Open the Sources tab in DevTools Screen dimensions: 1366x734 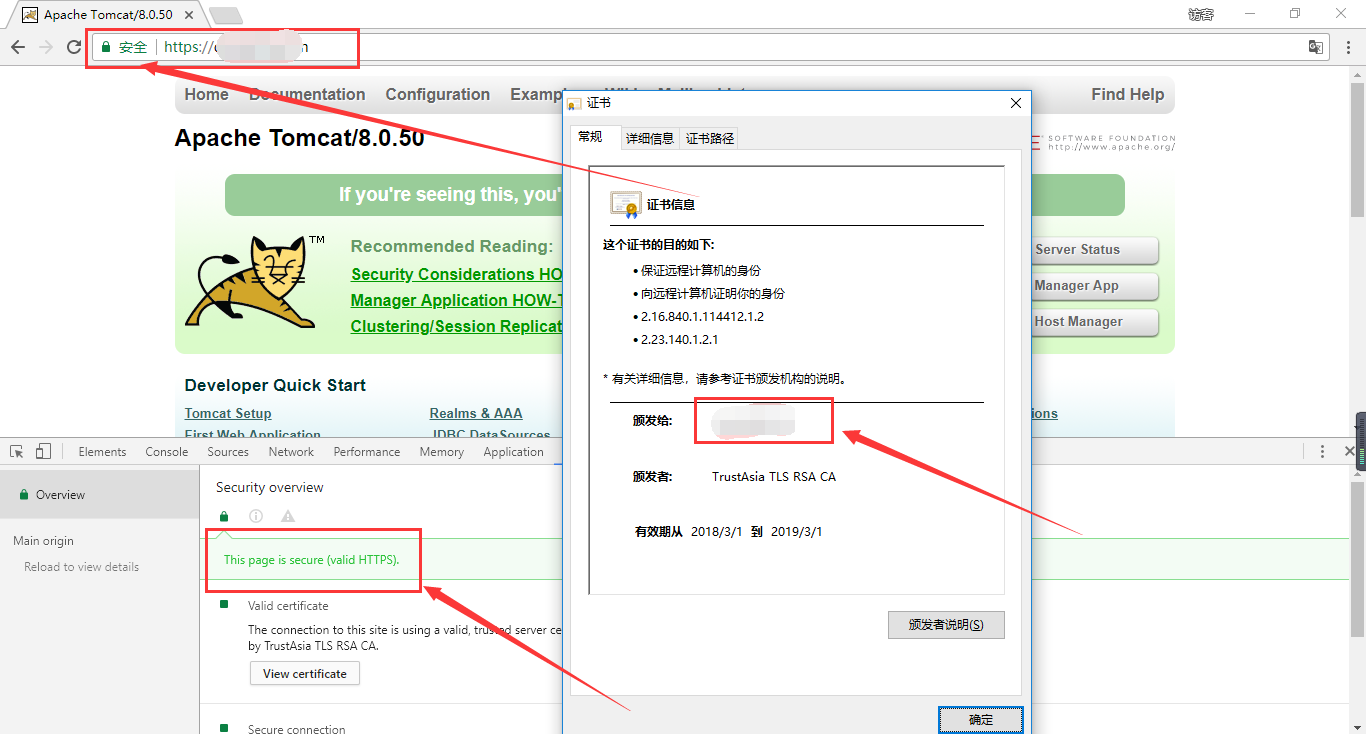(x=228, y=452)
